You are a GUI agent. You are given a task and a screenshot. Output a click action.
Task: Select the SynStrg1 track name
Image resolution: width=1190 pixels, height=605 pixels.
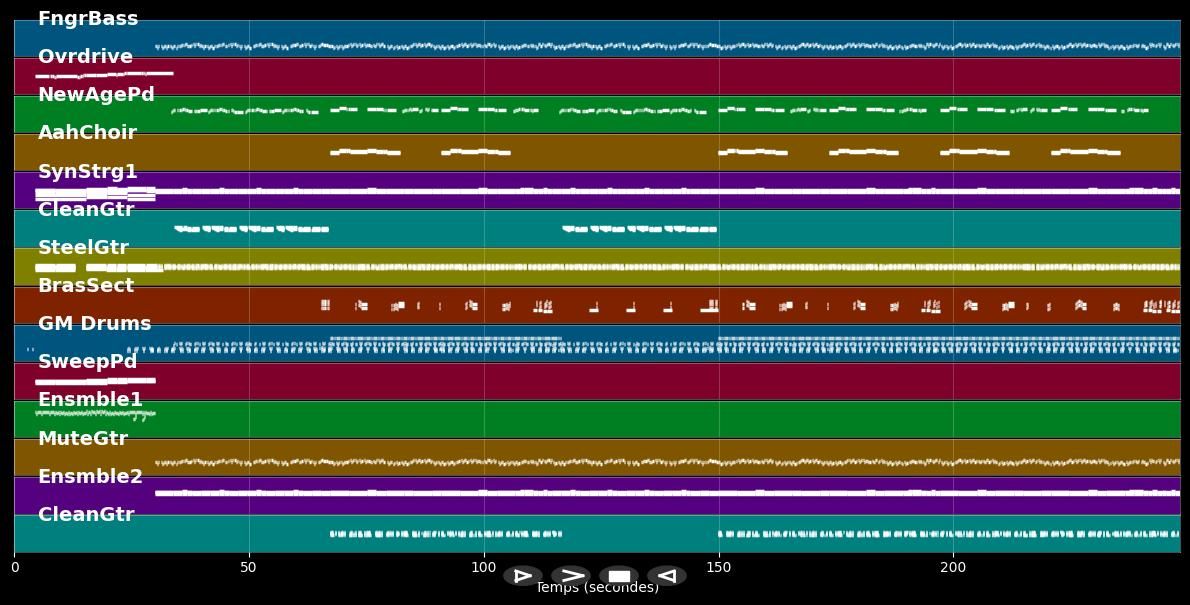click(x=88, y=172)
